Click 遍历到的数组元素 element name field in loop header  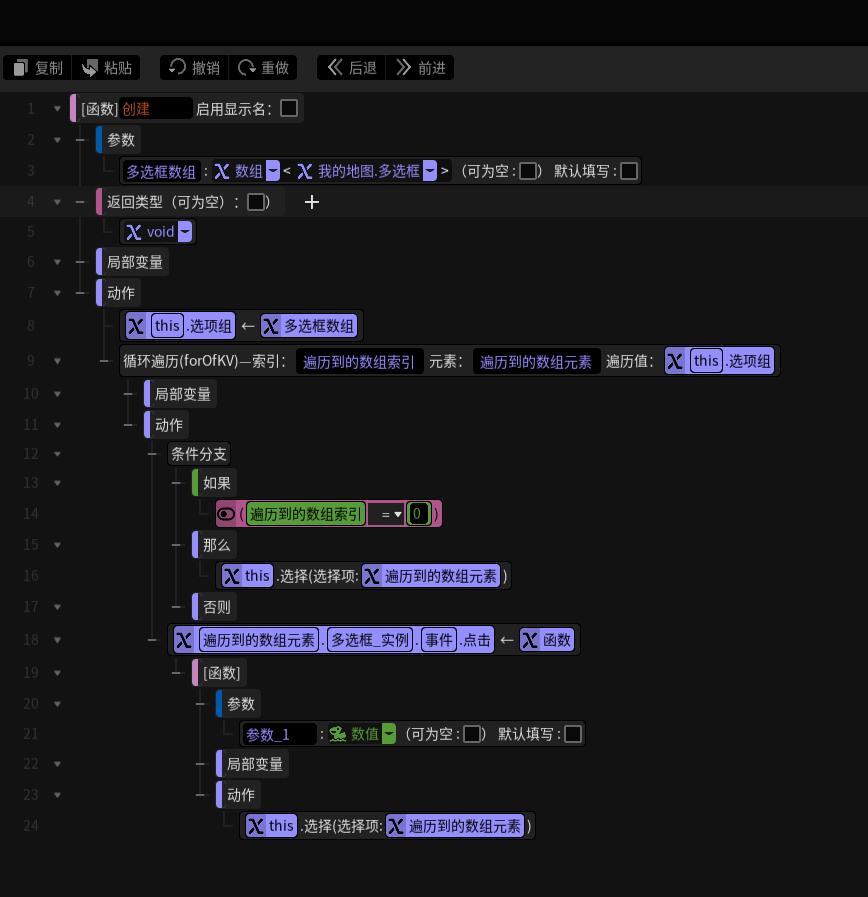point(536,362)
